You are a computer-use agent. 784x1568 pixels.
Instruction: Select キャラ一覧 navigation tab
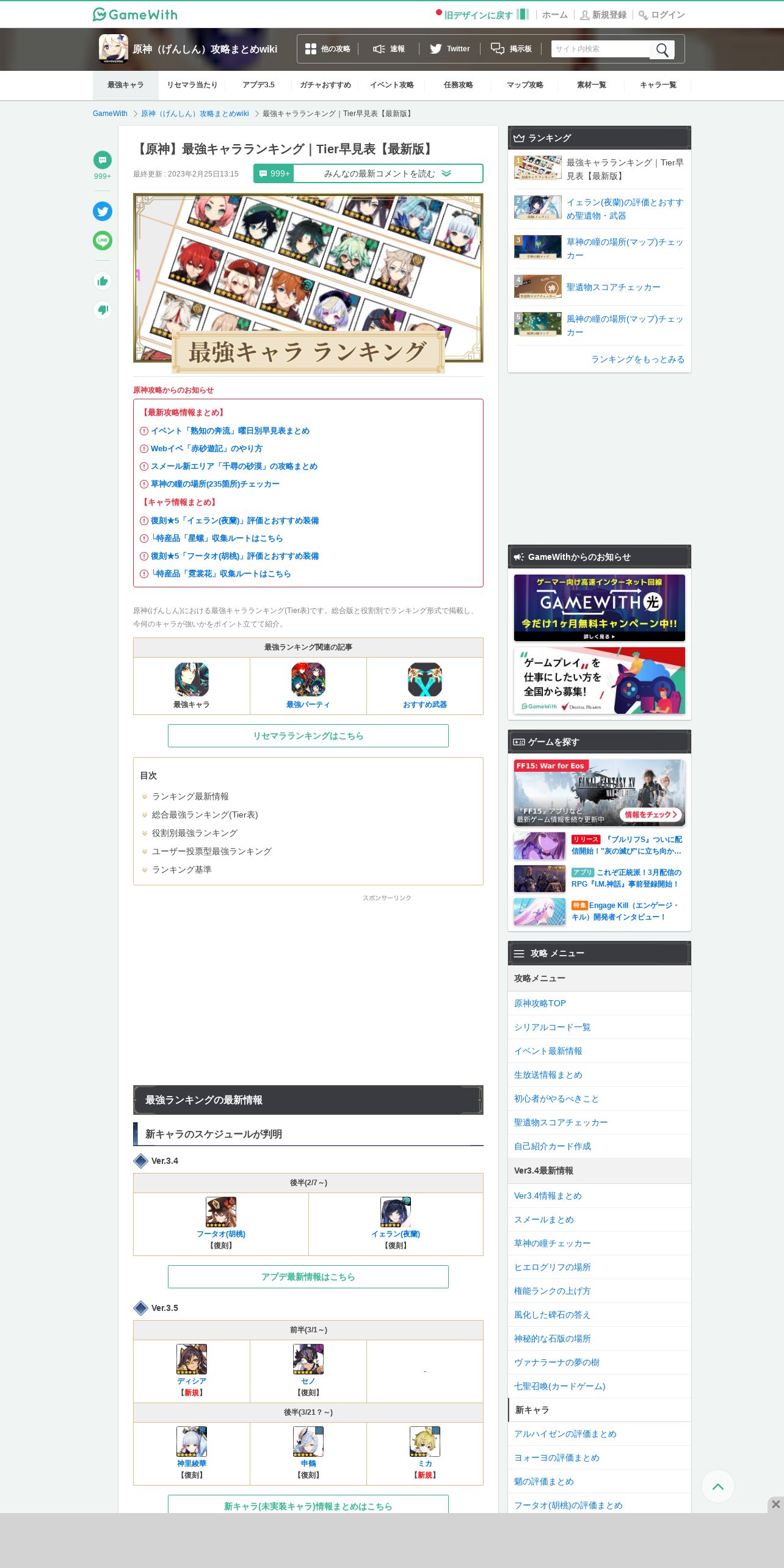click(x=658, y=85)
